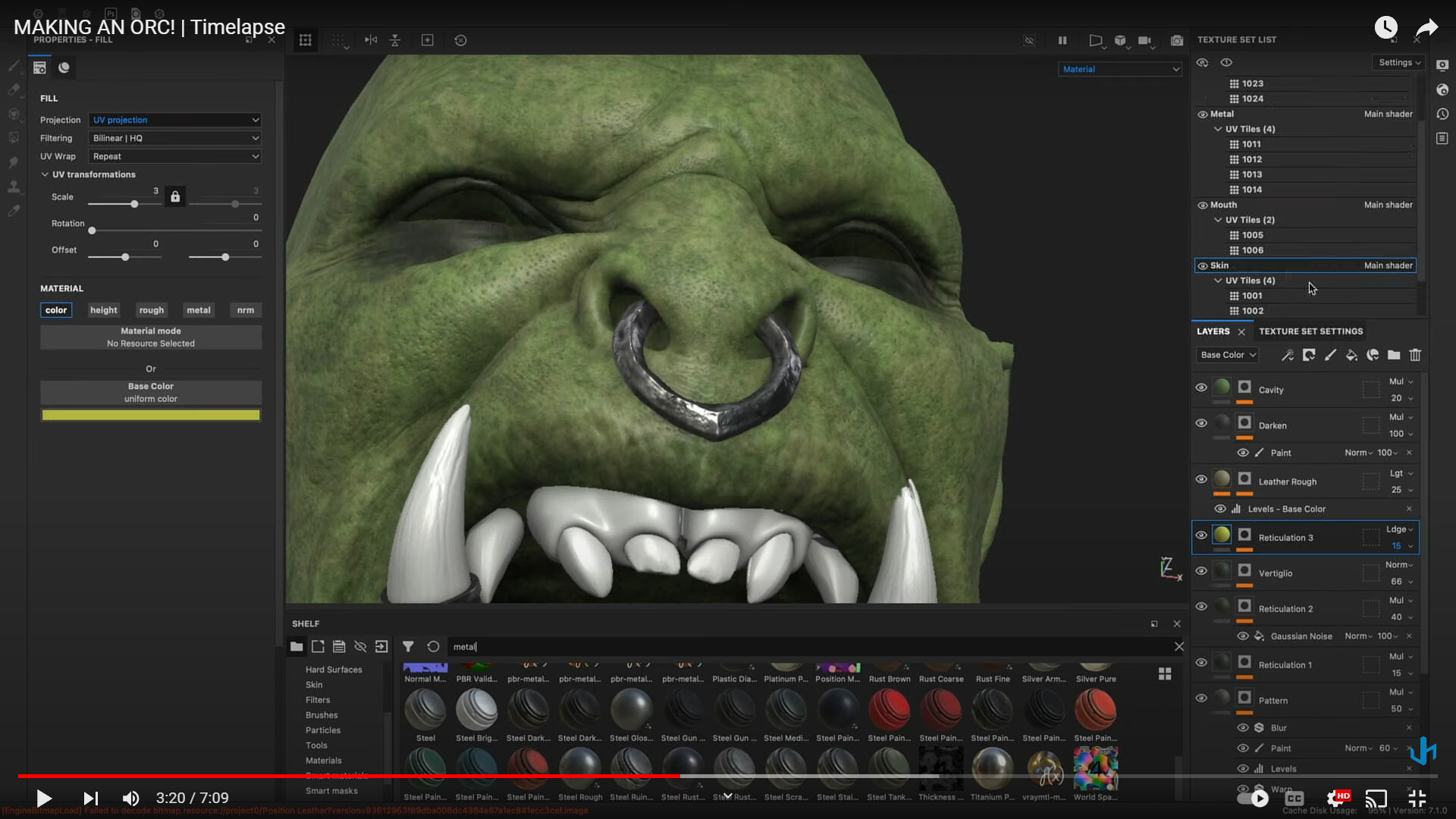
Task: Click the yellow Base Color swatch
Action: [x=151, y=415]
